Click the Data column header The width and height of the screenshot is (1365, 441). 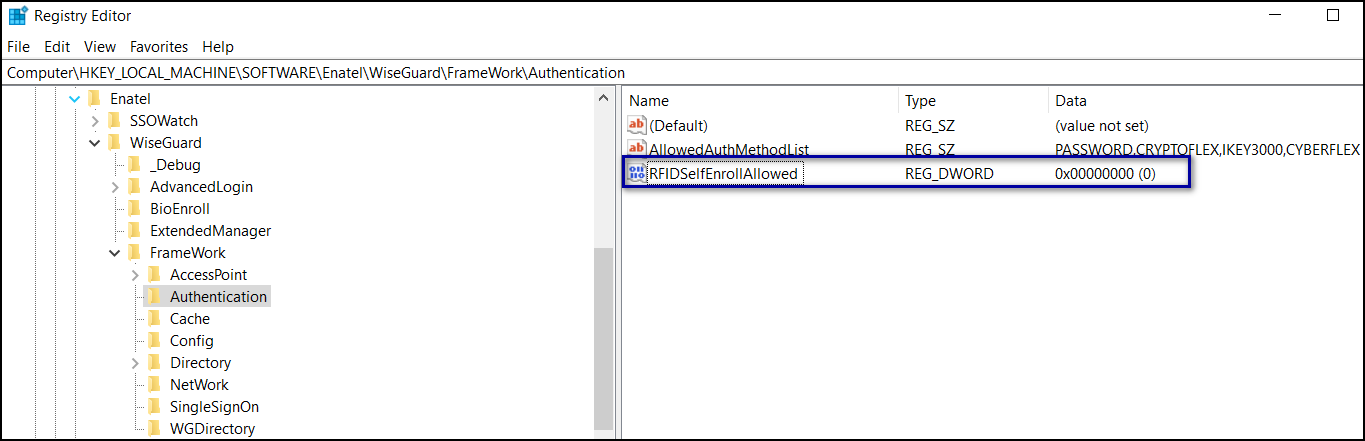tap(1070, 101)
